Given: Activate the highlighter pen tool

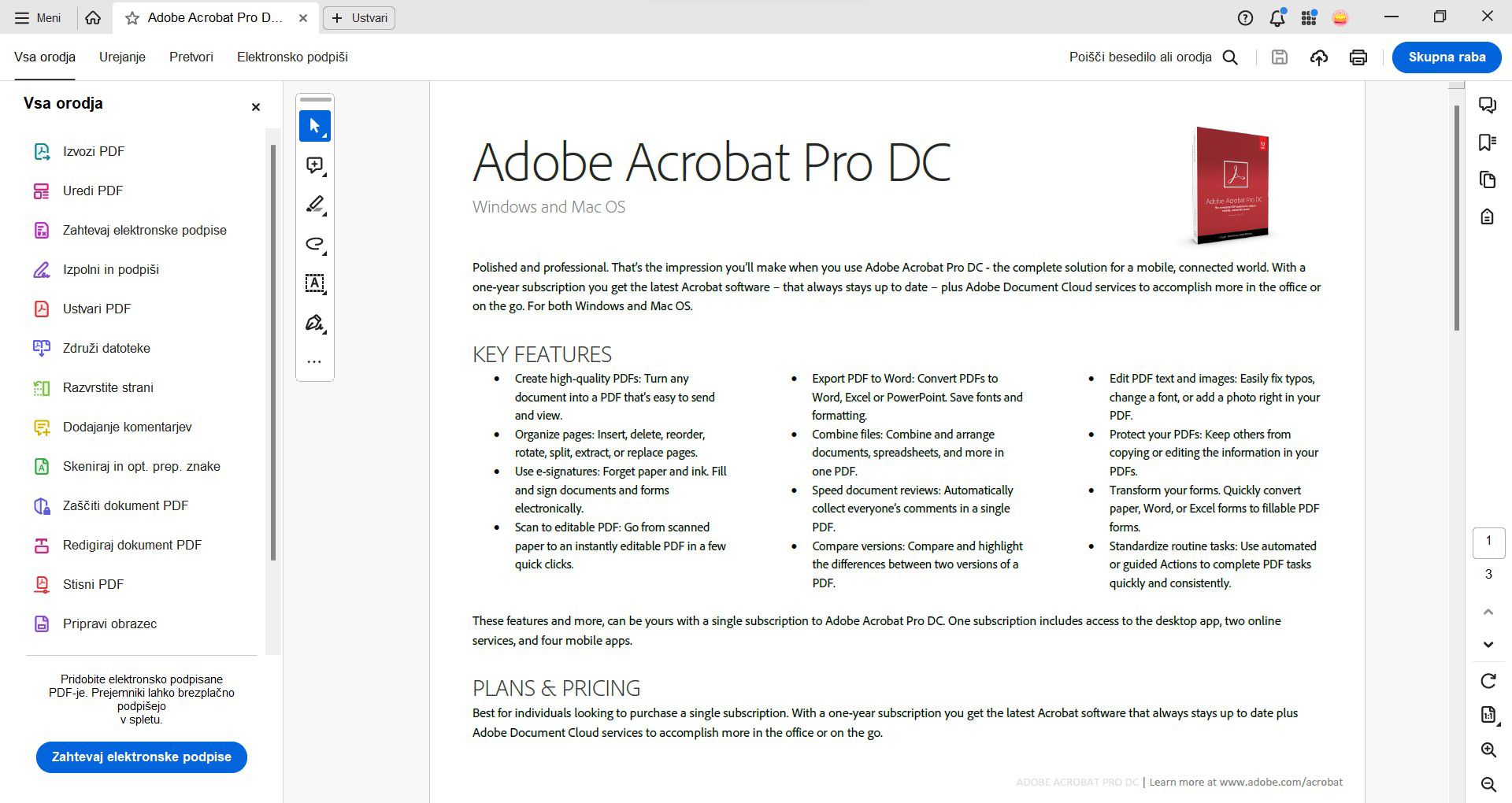Looking at the screenshot, I should pyautogui.click(x=315, y=205).
